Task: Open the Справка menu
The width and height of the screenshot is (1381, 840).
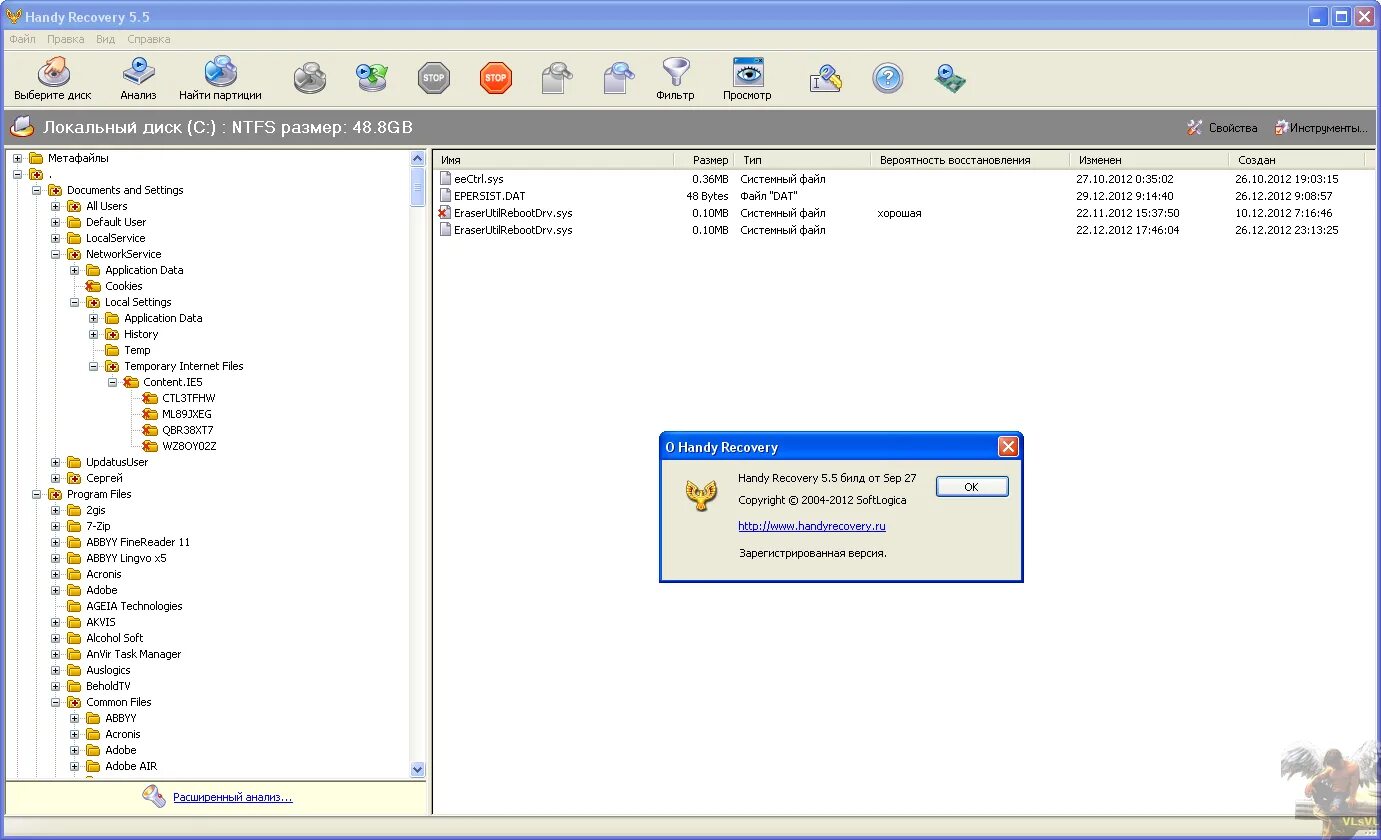Action: [148, 39]
